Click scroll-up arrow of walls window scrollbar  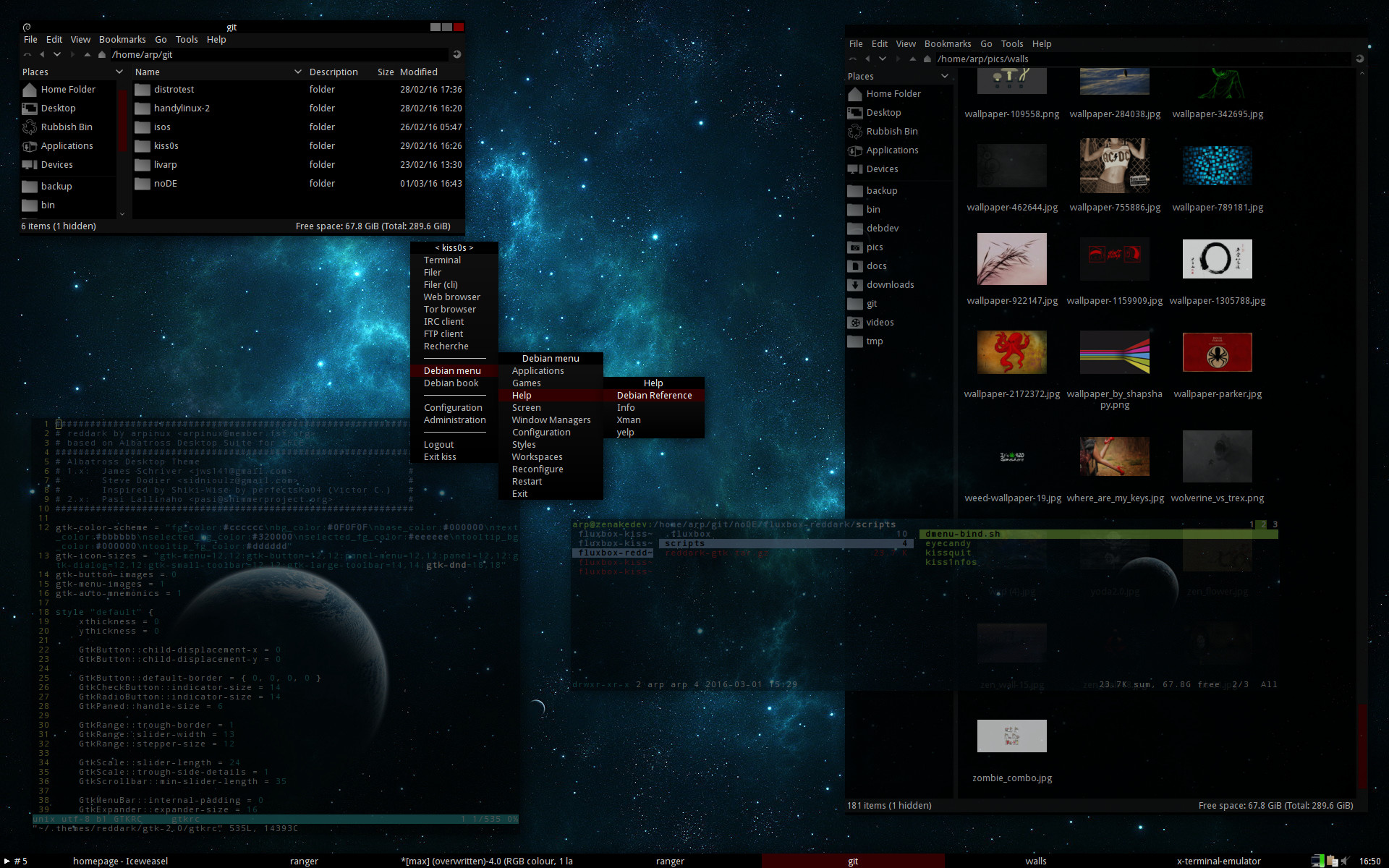coord(1362,73)
